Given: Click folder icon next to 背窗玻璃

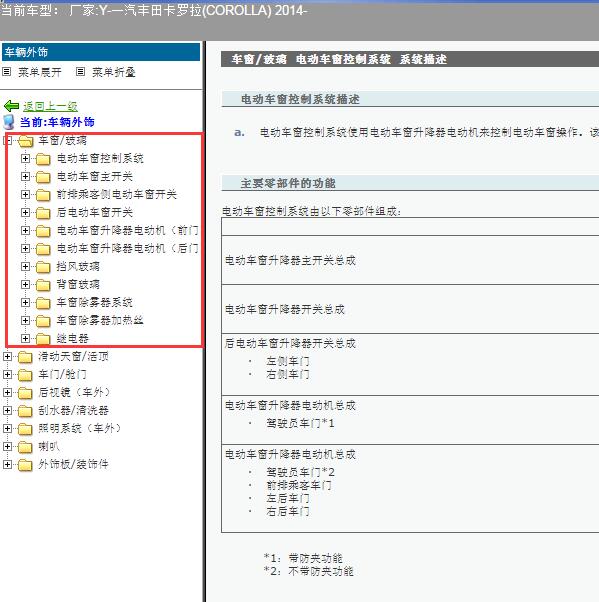Looking at the screenshot, I should 43,285.
